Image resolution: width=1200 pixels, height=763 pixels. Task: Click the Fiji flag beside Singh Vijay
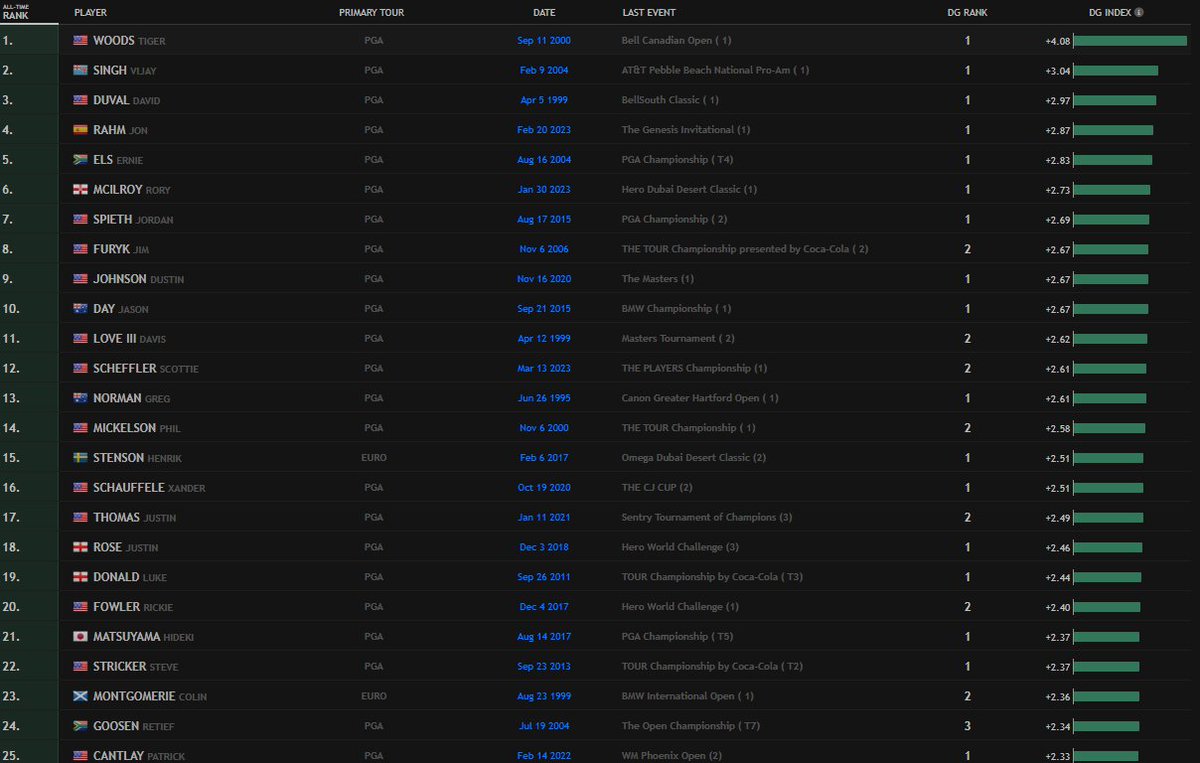coord(80,71)
